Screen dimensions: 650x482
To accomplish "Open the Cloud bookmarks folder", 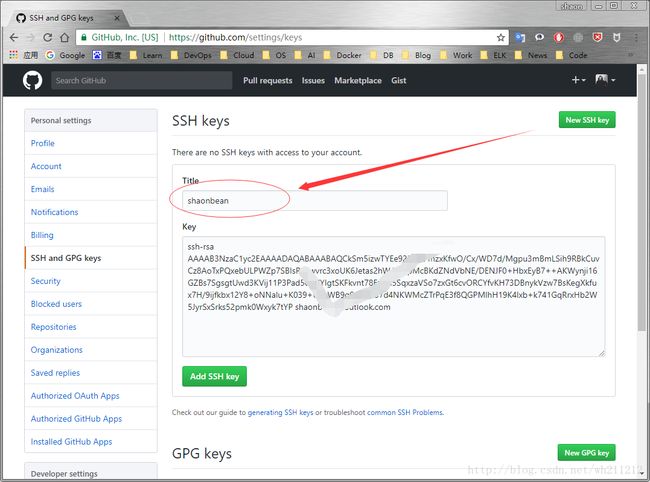I will pyautogui.click(x=237, y=55).
